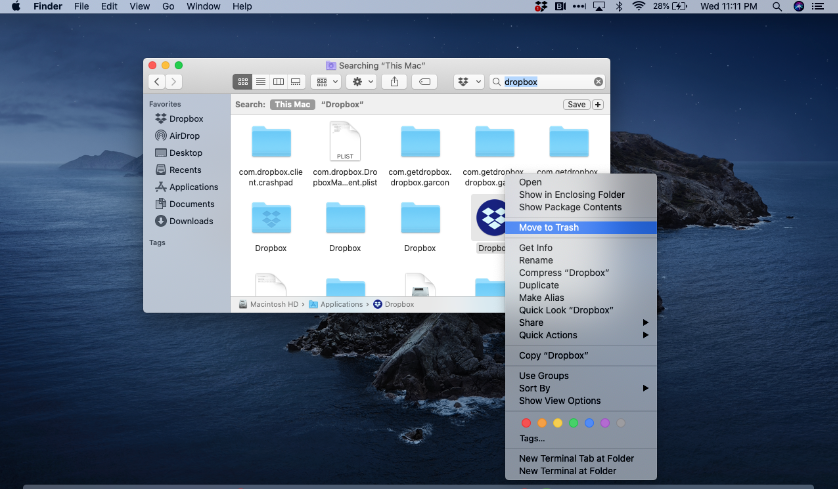Apply the purple tag color
Image resolution: width=838 pixels, height=489 pixels.
605,423
